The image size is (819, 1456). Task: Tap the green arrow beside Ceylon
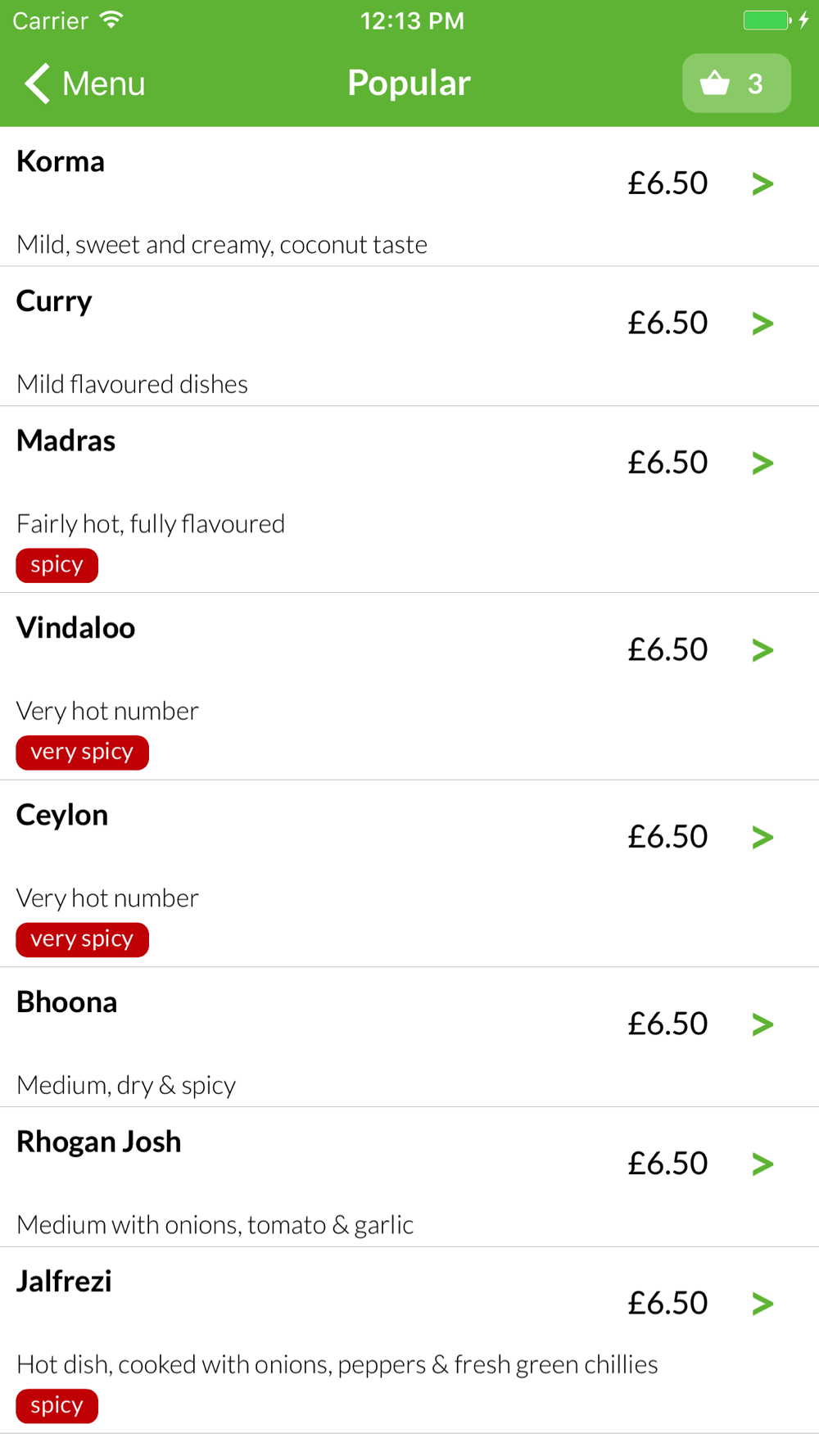(762, 837)
